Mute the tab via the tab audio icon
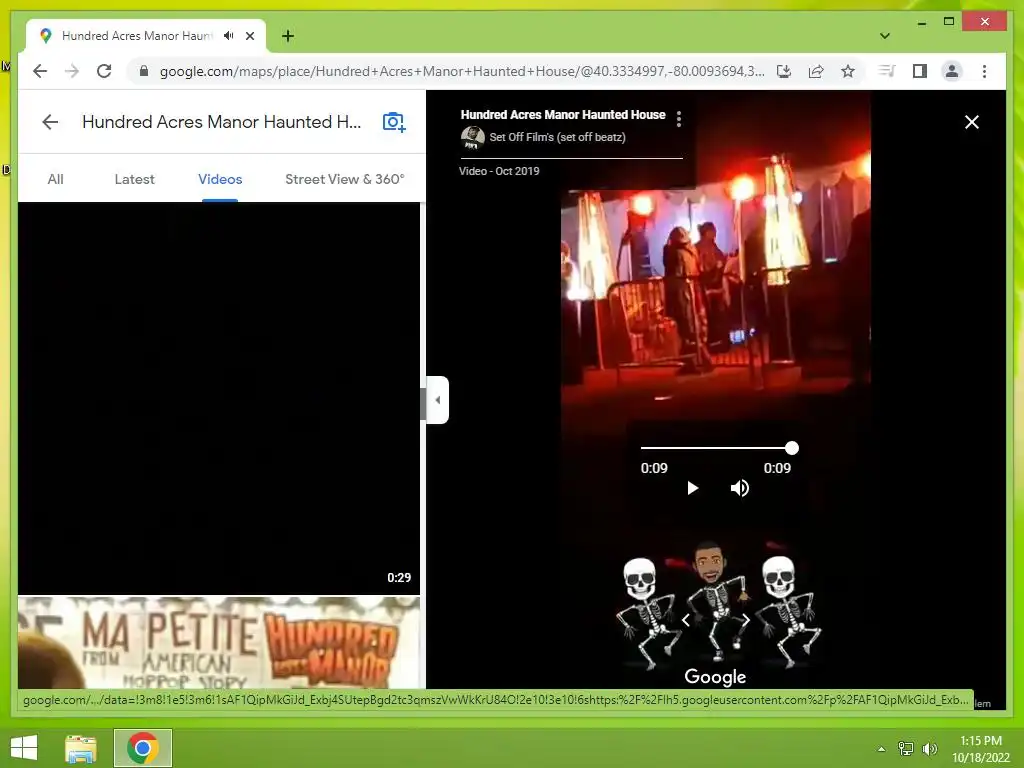 pos(229,36)
